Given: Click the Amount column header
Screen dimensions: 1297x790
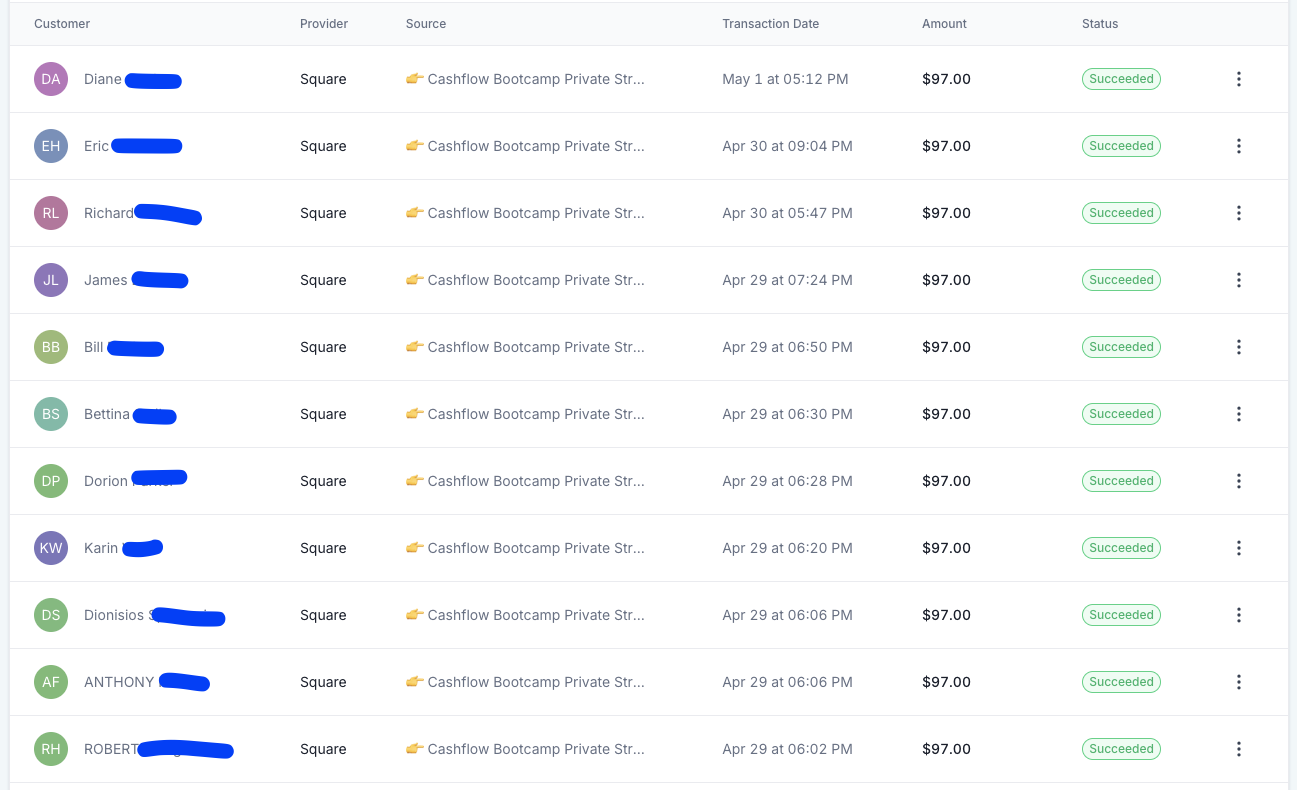Looking at the screenshot, I should 945,24.
